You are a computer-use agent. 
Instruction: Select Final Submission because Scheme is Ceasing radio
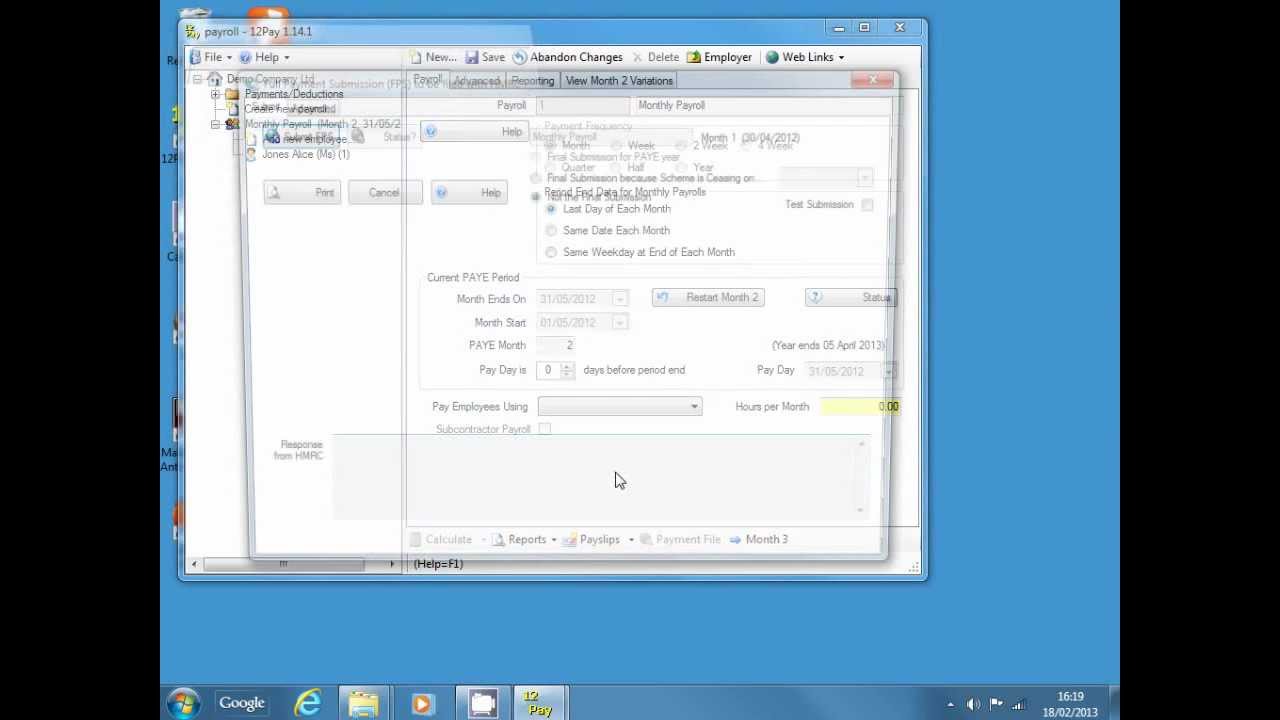(536, 178)
